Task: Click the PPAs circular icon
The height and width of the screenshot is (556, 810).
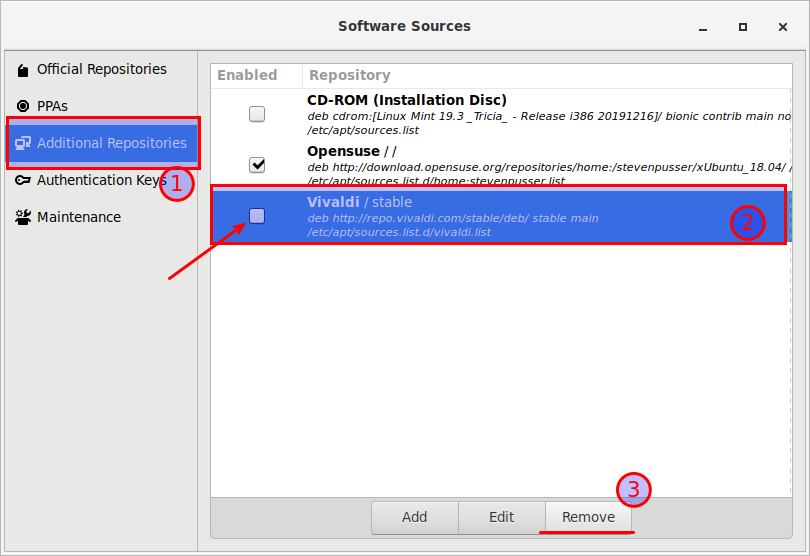Action: pos(23,106)
